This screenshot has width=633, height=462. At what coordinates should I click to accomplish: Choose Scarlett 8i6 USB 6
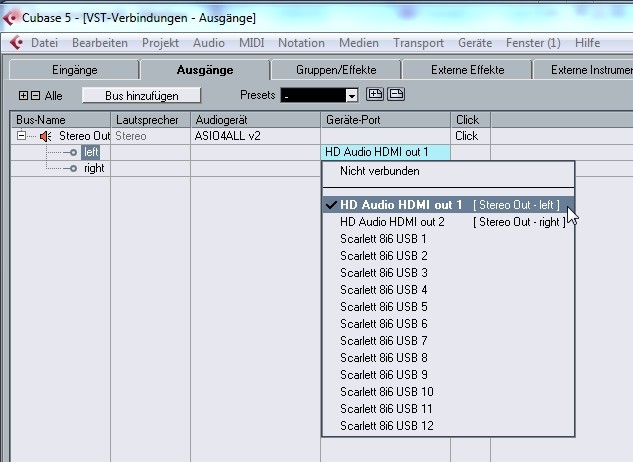pos(448,323)
